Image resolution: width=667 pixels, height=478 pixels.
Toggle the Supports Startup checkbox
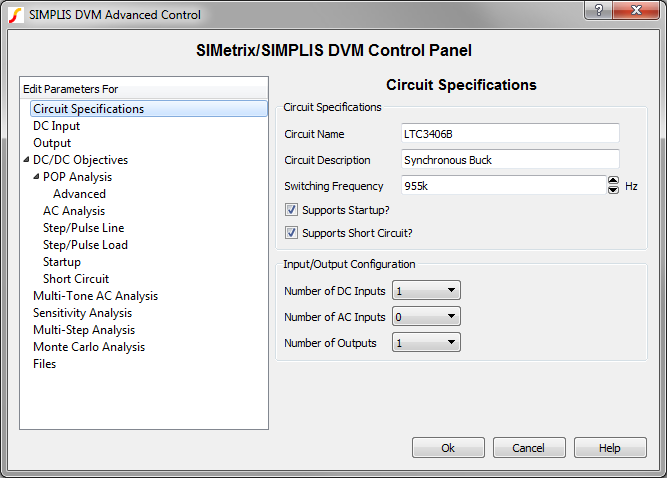pos(291,210)
